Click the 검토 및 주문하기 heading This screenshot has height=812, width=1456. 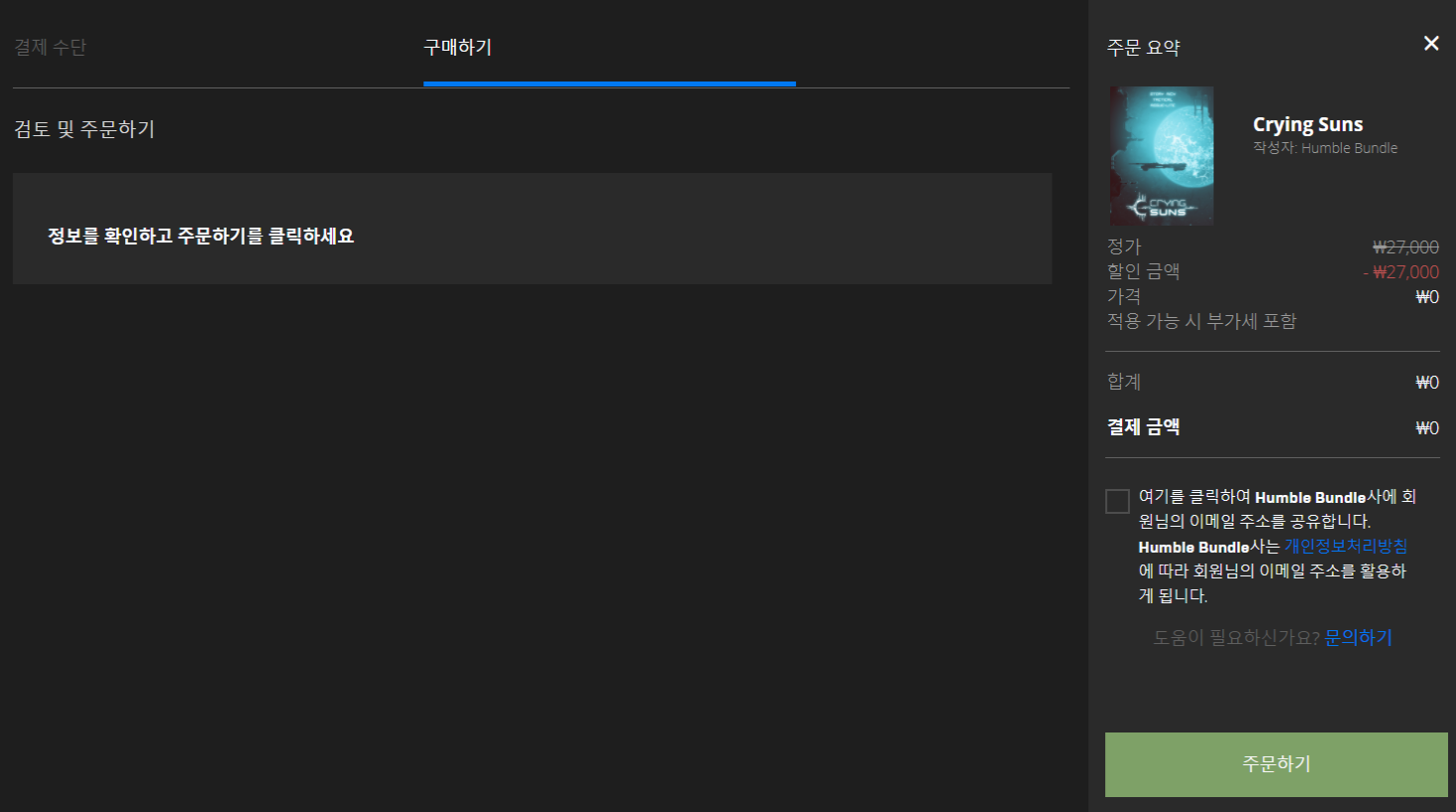[x=84, y=129]
